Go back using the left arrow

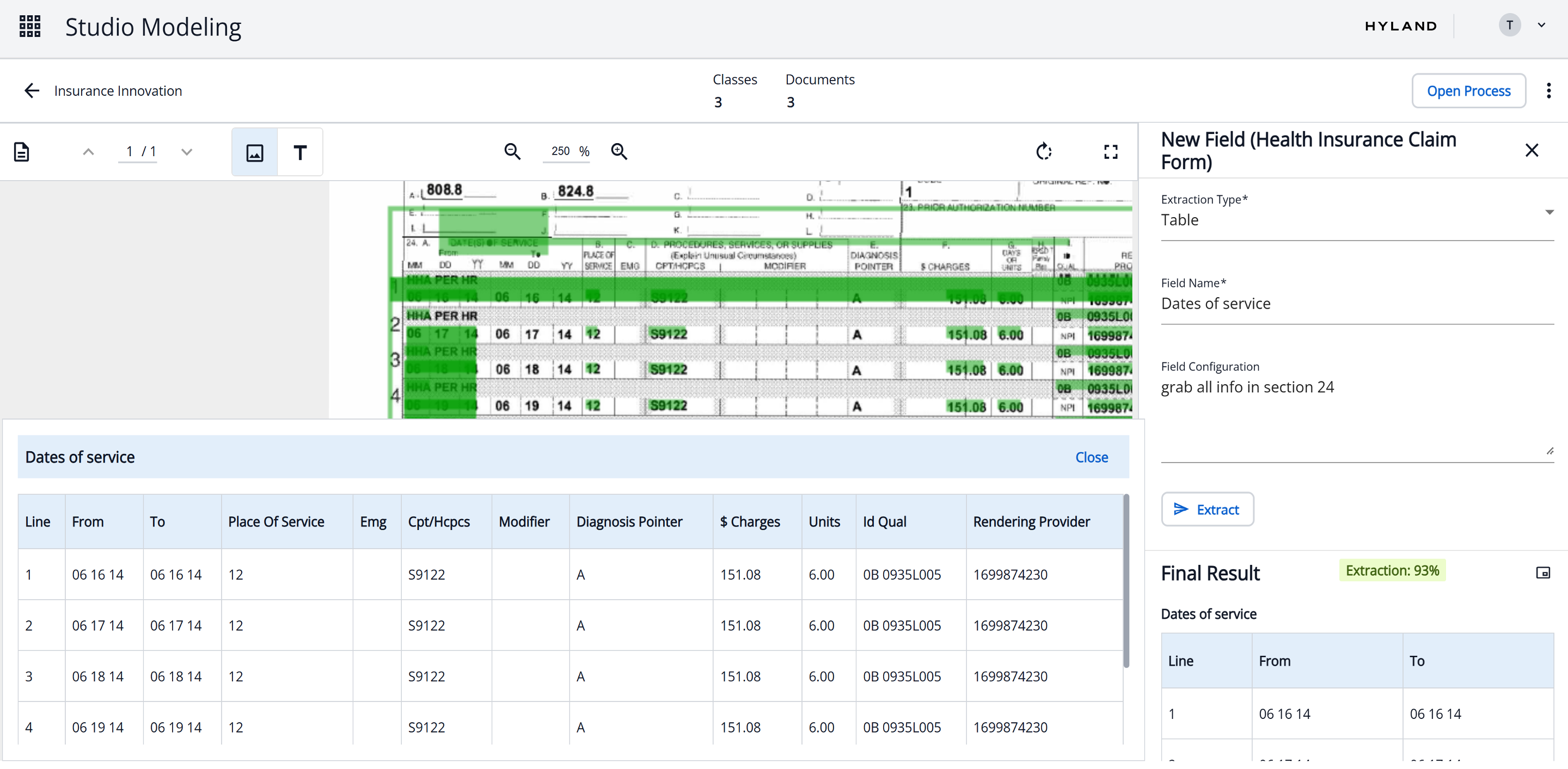point(32,91)
